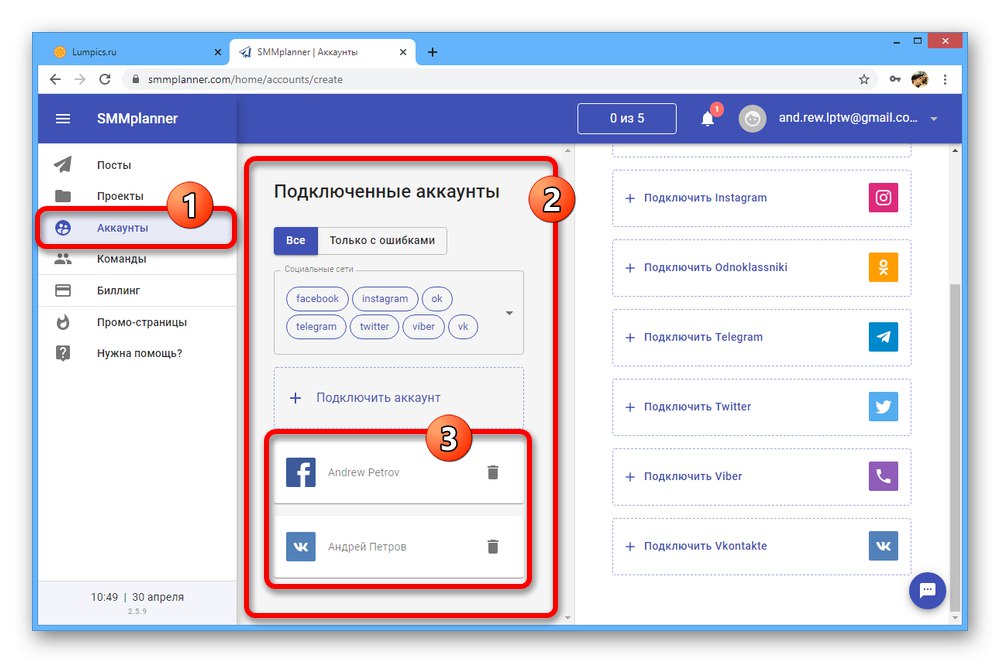Click the address bar URL

pos(245,79)
